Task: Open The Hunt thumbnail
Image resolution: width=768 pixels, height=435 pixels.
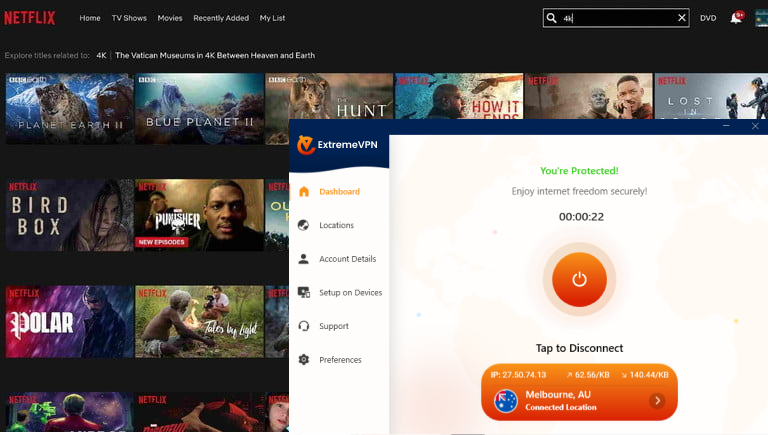Action: (329, 96)
